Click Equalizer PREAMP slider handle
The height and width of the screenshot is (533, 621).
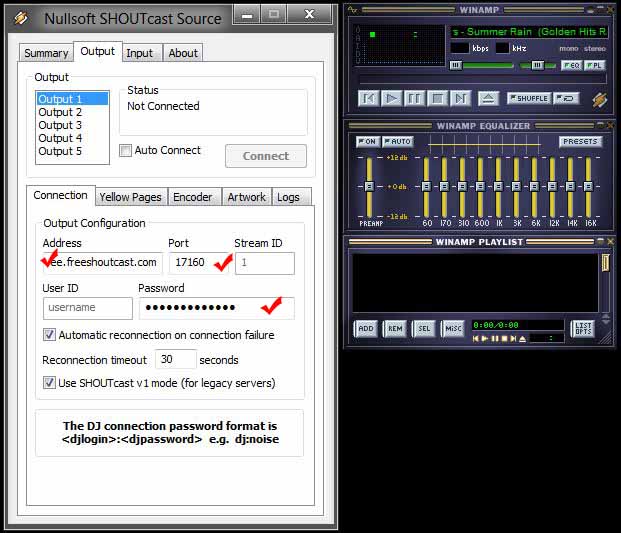[x=369, y=186]
